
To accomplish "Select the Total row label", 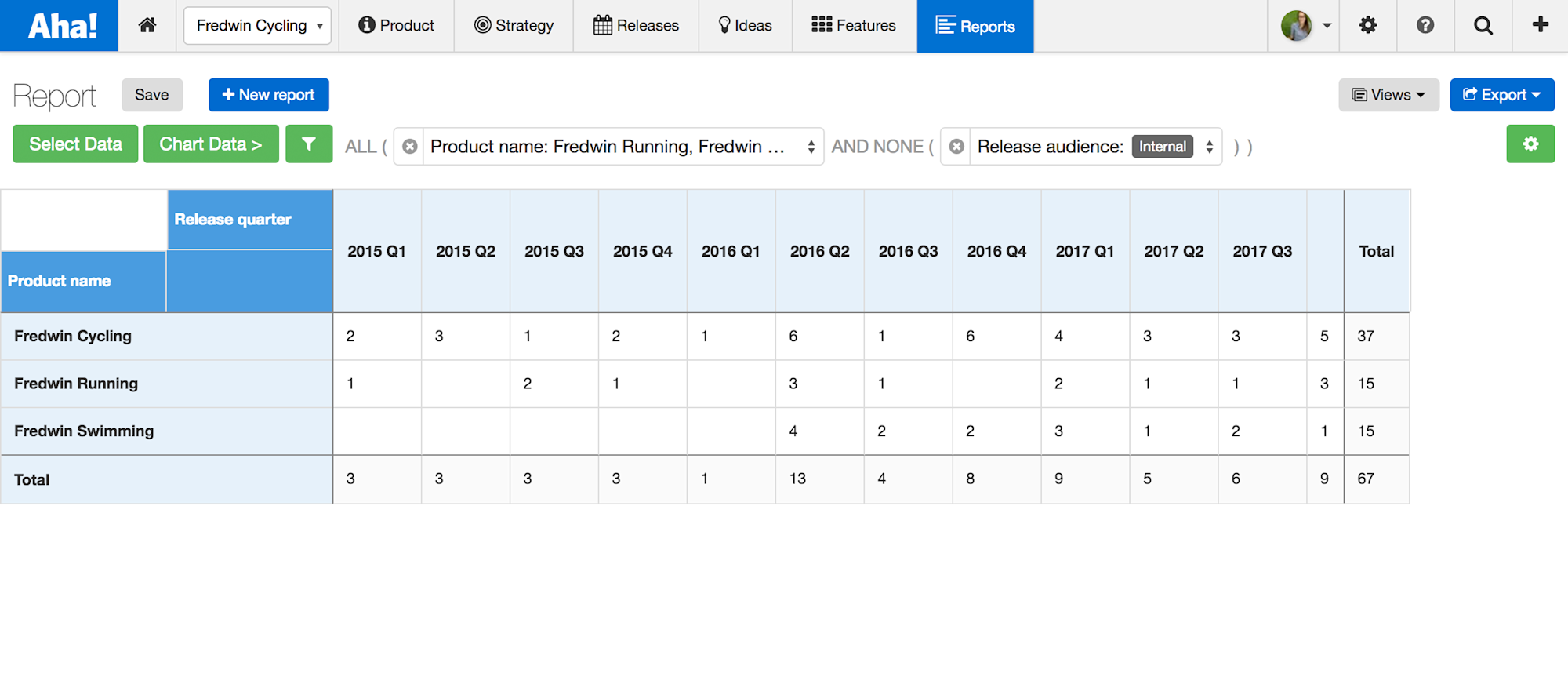I will (31, 479).
